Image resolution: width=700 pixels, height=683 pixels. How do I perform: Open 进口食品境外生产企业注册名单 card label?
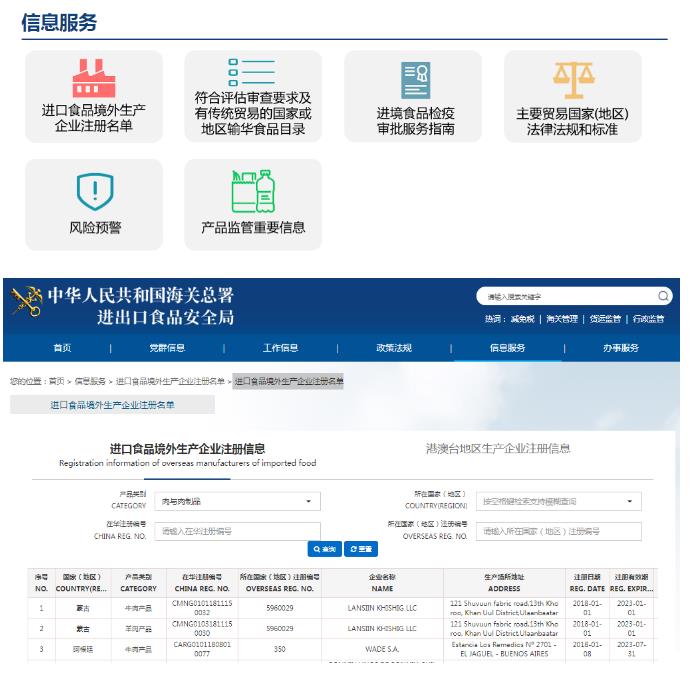coord(94,118)
